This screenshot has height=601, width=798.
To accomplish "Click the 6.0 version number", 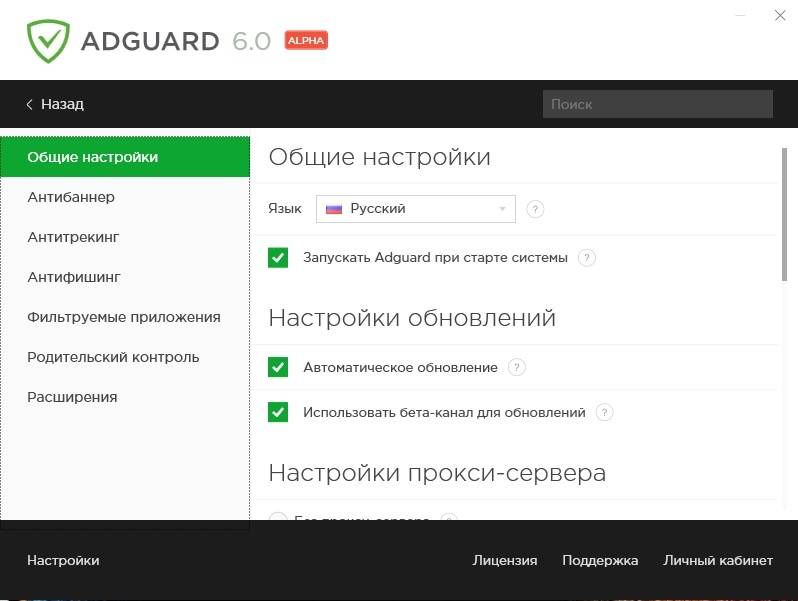I will point(251,41).
